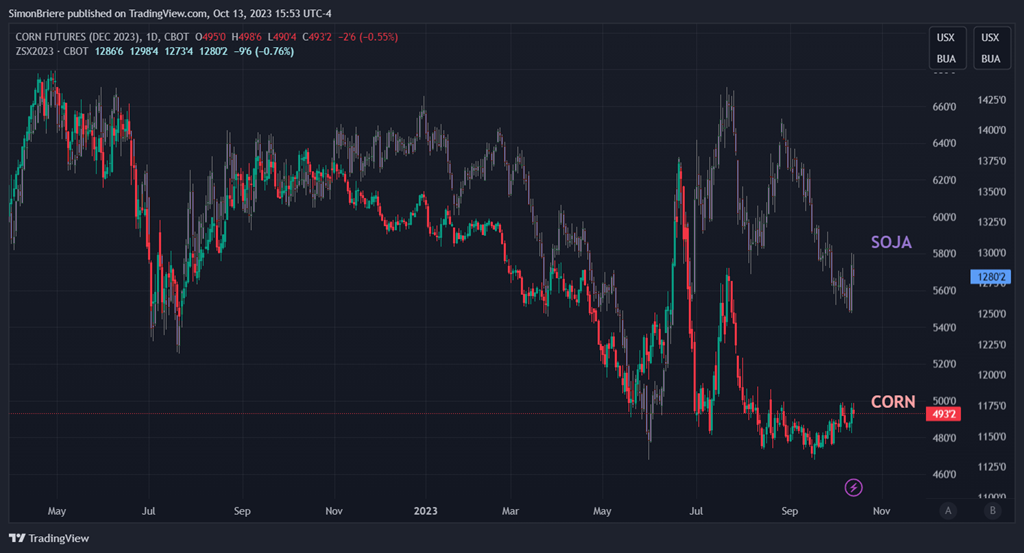The image size is (1024, 553).
Task: Click the Nov label on time axis
Action: [880, 511]
